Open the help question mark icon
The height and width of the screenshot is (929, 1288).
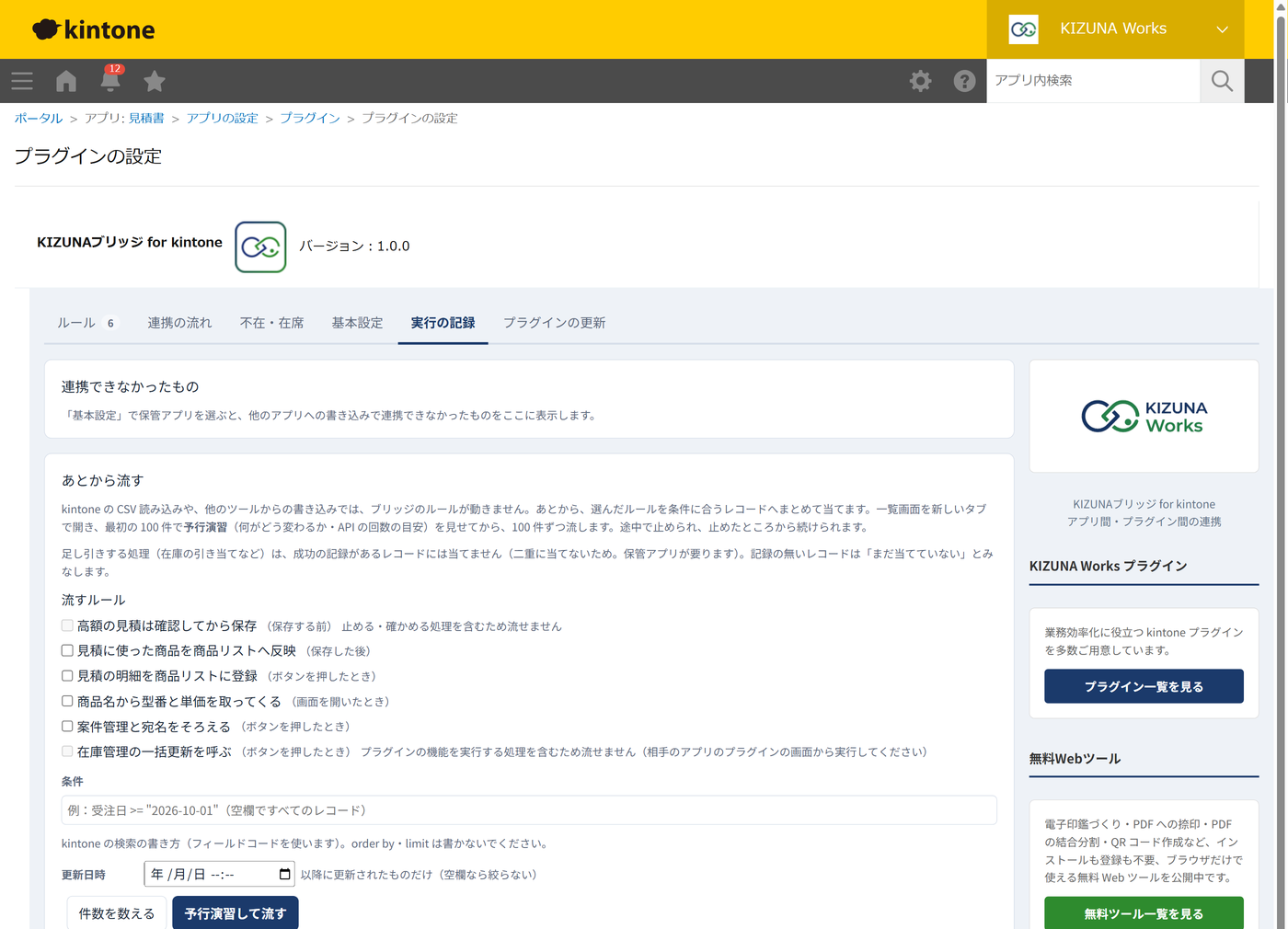tap(964, 81)
